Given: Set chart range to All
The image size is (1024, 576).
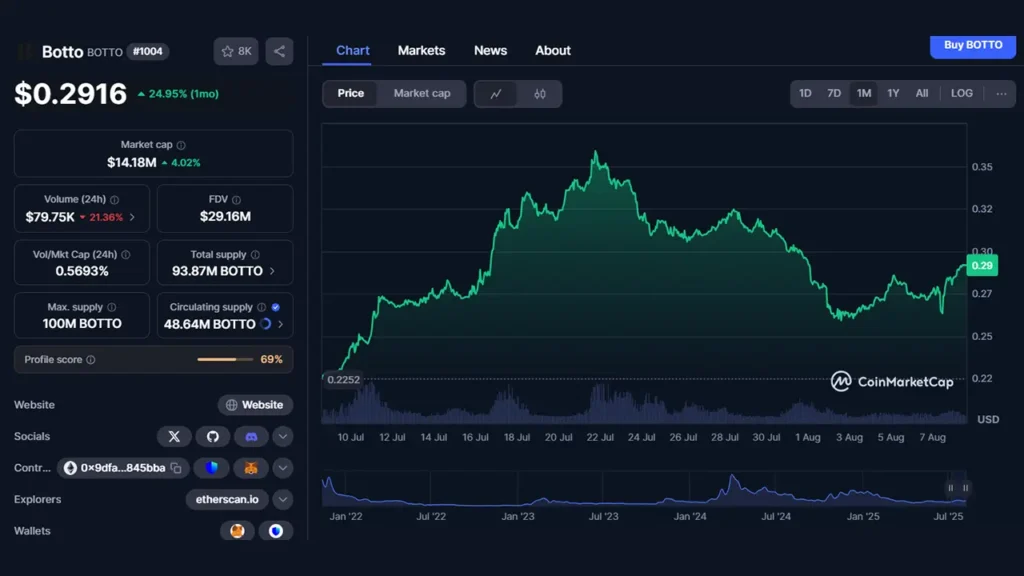Looking at the screenshot, I should click(921, 93).
